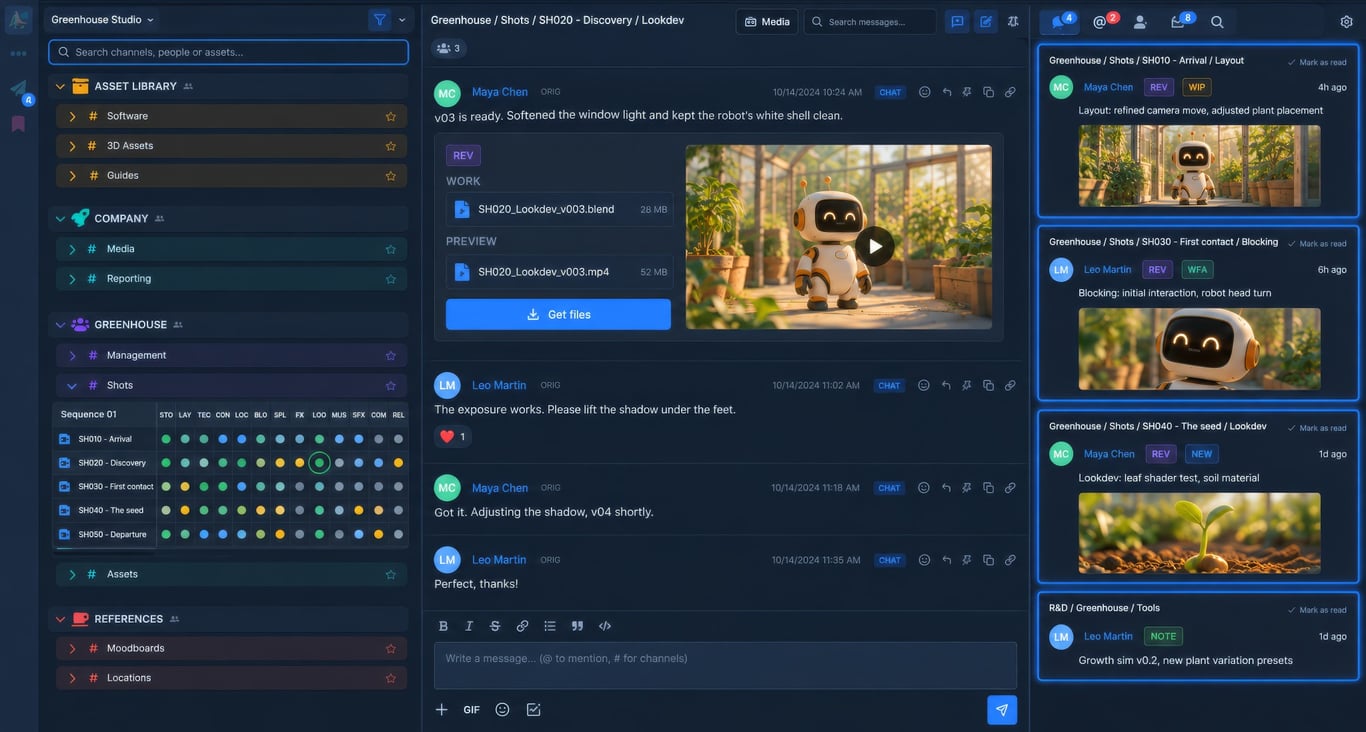Copy link of Leo Martin's 'Perfect, thanks!' message

(1010, 560)
